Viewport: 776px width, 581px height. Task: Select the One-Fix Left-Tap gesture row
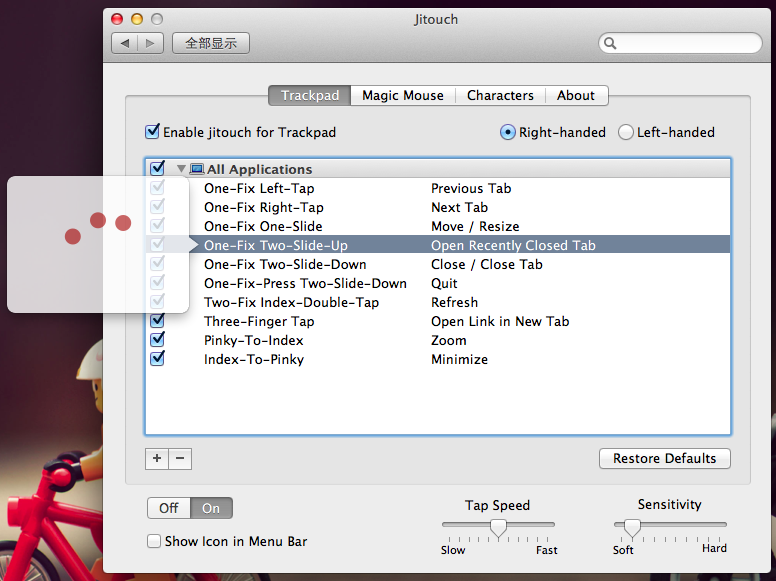437,188
